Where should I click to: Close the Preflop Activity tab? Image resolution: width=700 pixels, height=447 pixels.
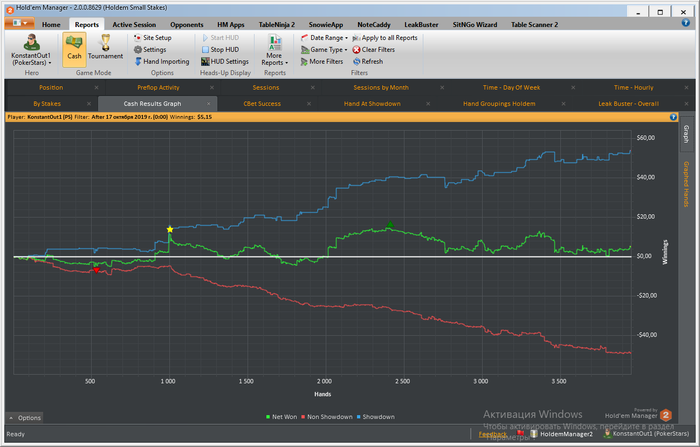point(212,88)
